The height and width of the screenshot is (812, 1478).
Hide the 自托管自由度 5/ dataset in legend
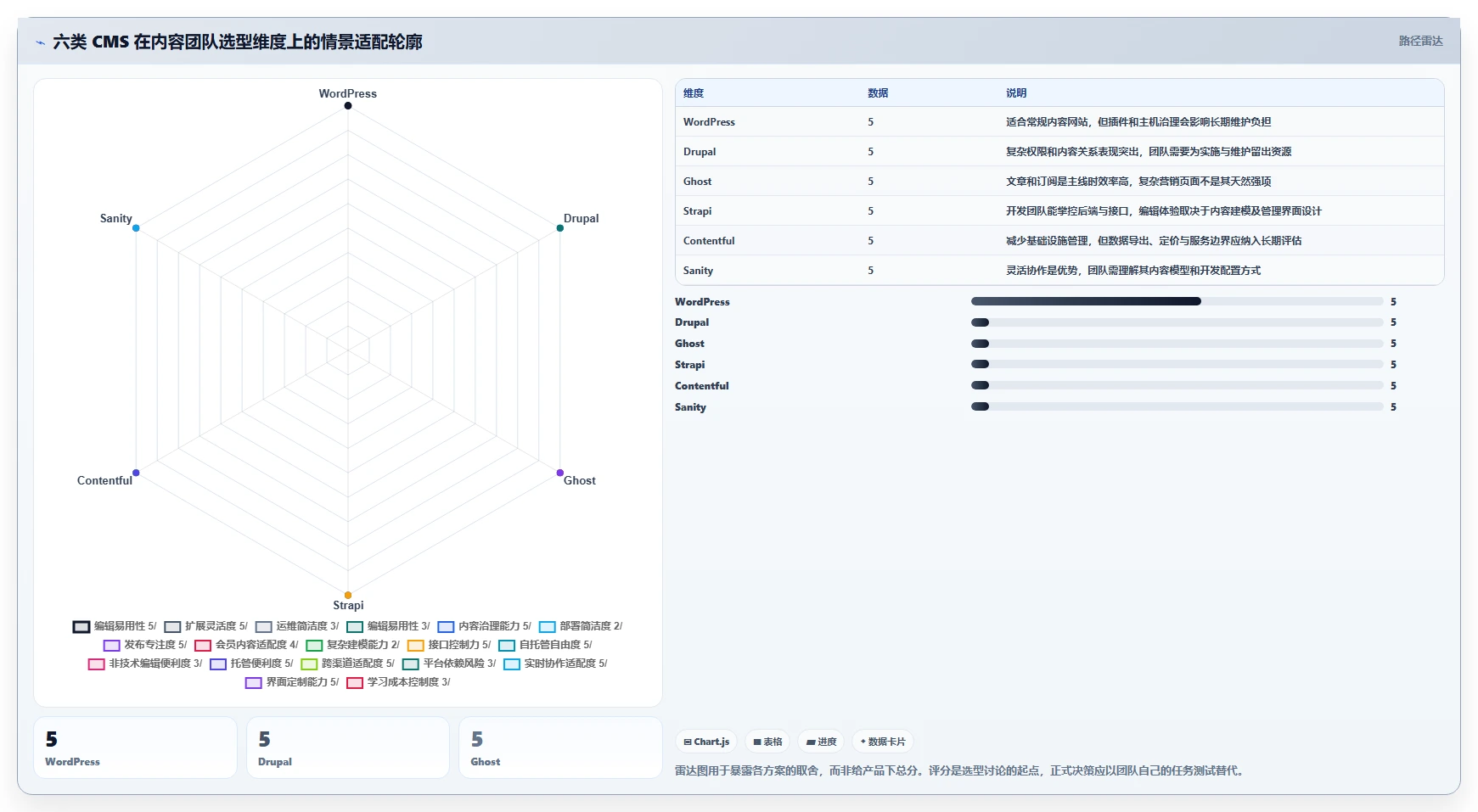point(545,645)
